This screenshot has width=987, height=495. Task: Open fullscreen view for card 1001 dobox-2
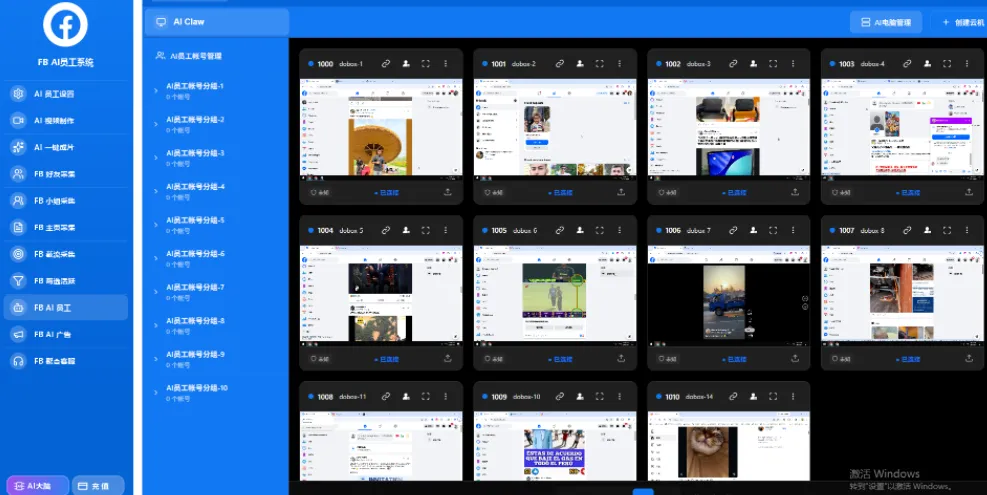[x=599, y=64]
